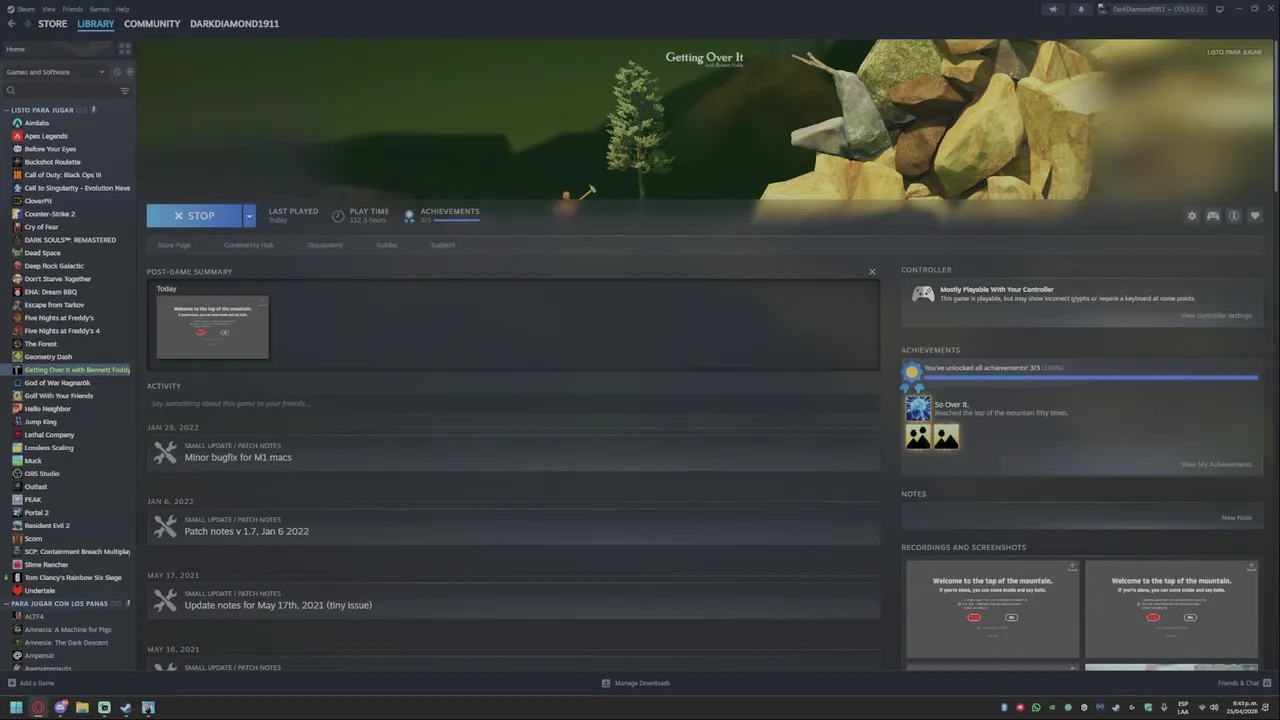Open today's post-game screenshot thumbnail
Viewport: 1280px width, 720px height.
point(212,327)
